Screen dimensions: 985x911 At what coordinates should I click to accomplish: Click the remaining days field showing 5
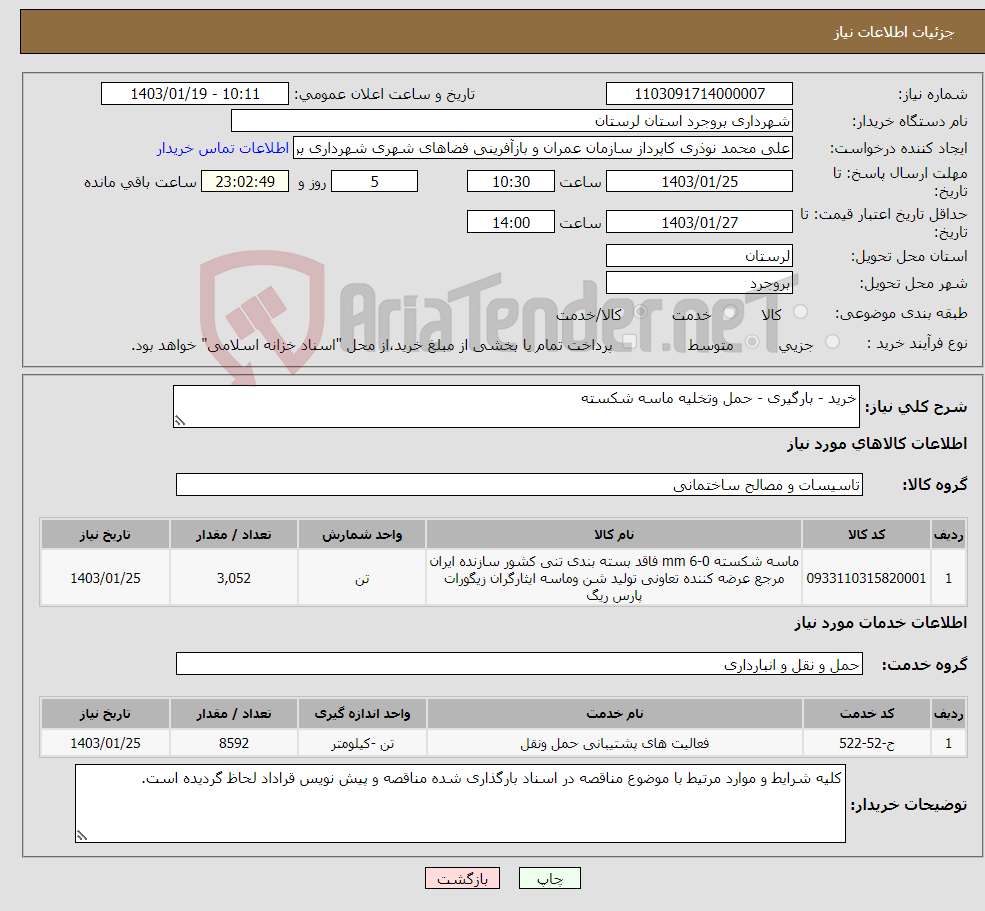point(374,182)
